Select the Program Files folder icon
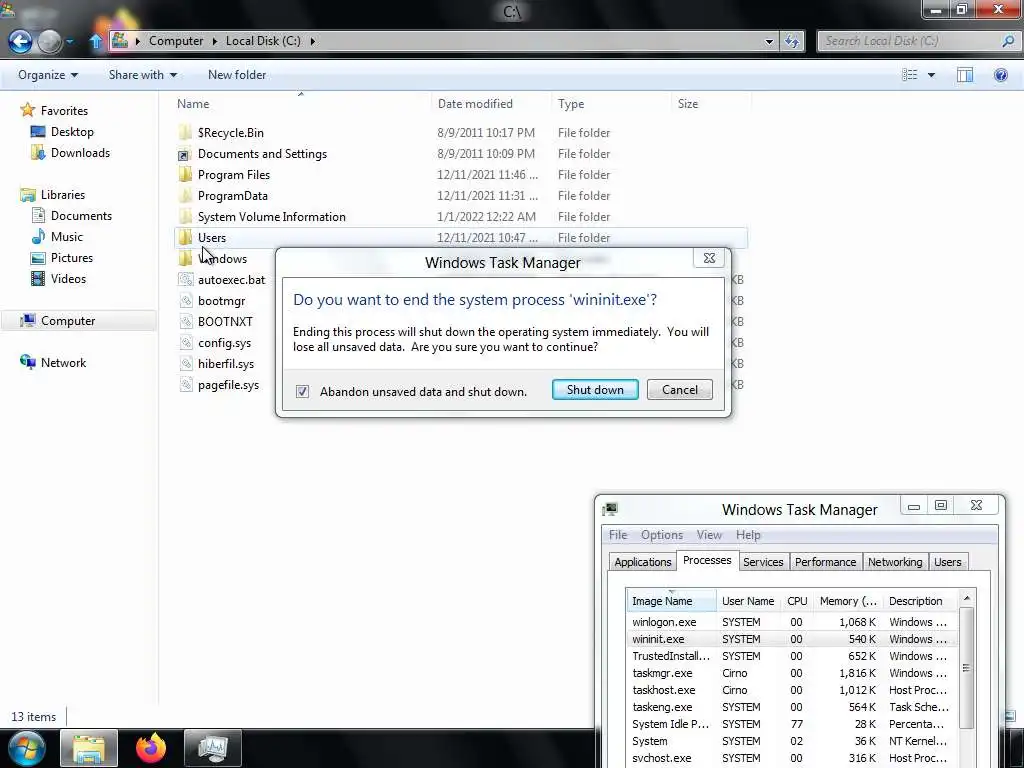 pyautogui.click(x=185, y=174)
